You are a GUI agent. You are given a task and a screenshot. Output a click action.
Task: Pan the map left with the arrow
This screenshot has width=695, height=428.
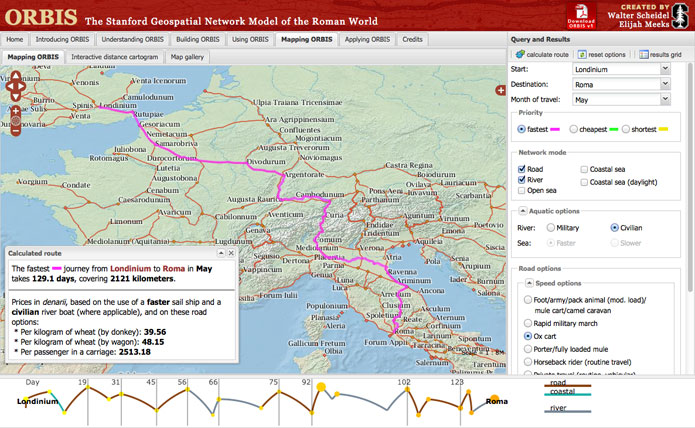(9, 86)
